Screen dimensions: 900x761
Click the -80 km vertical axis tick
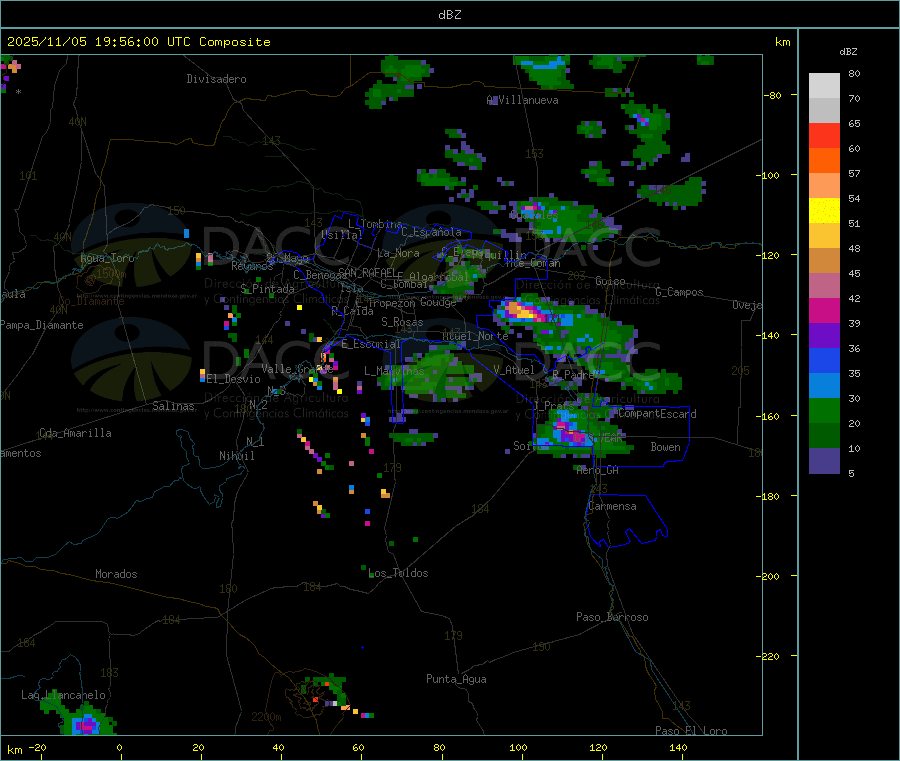pyautogui.click(x=773, y=95)
